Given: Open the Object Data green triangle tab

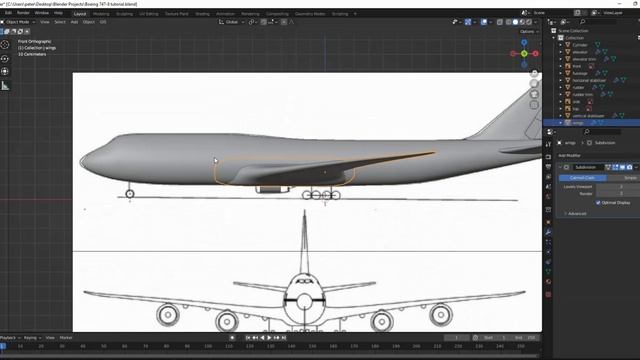Looking at the screenshot, I should [549, 271].
